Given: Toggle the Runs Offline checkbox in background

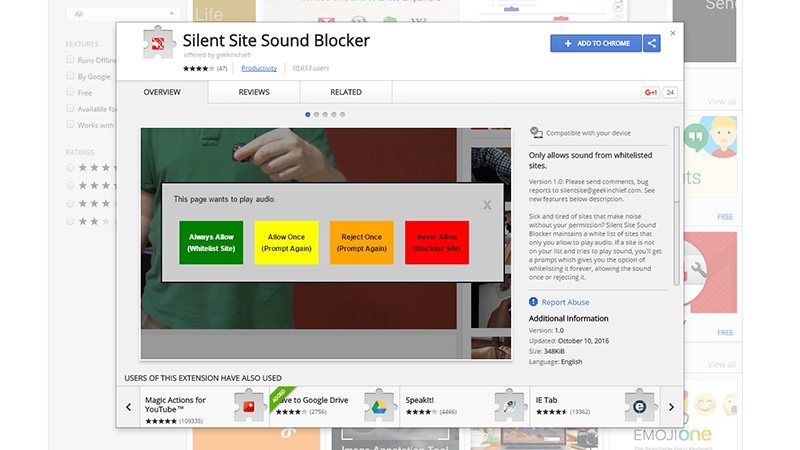Looking at the screenshot, I should (70, 60).
